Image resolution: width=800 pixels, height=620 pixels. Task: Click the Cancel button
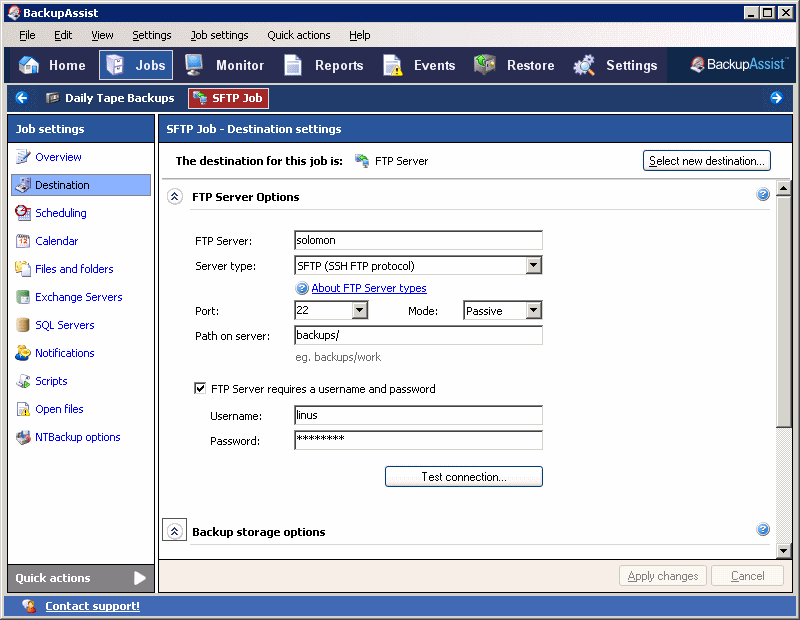[x=747, y=576]
